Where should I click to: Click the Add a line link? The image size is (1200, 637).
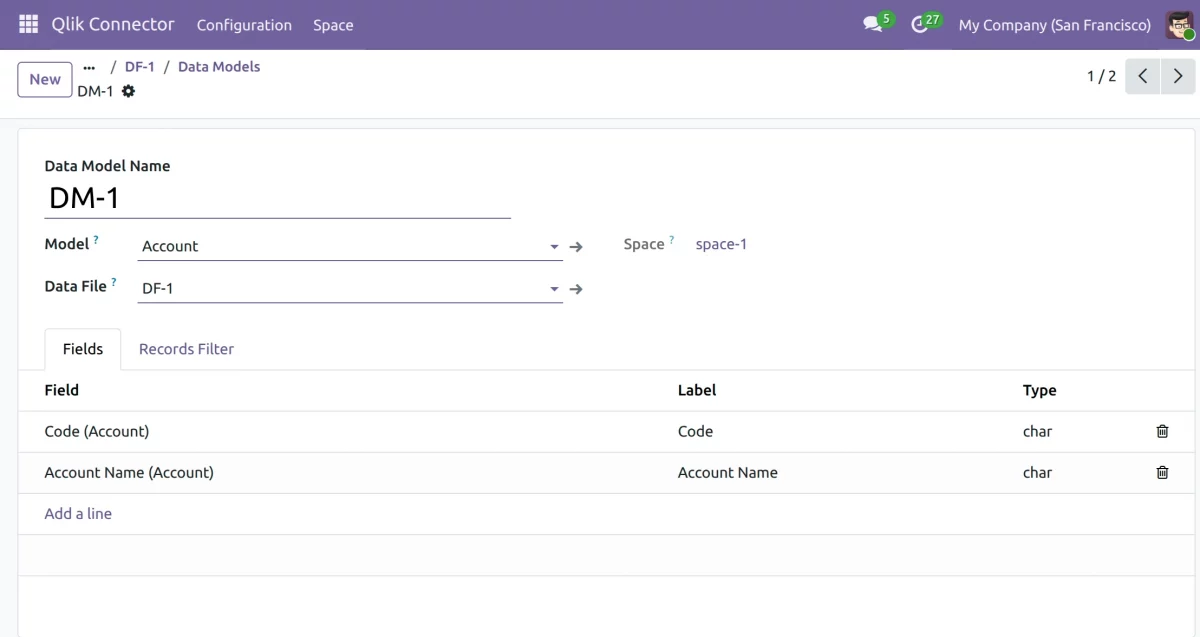[x=78, y=513]
